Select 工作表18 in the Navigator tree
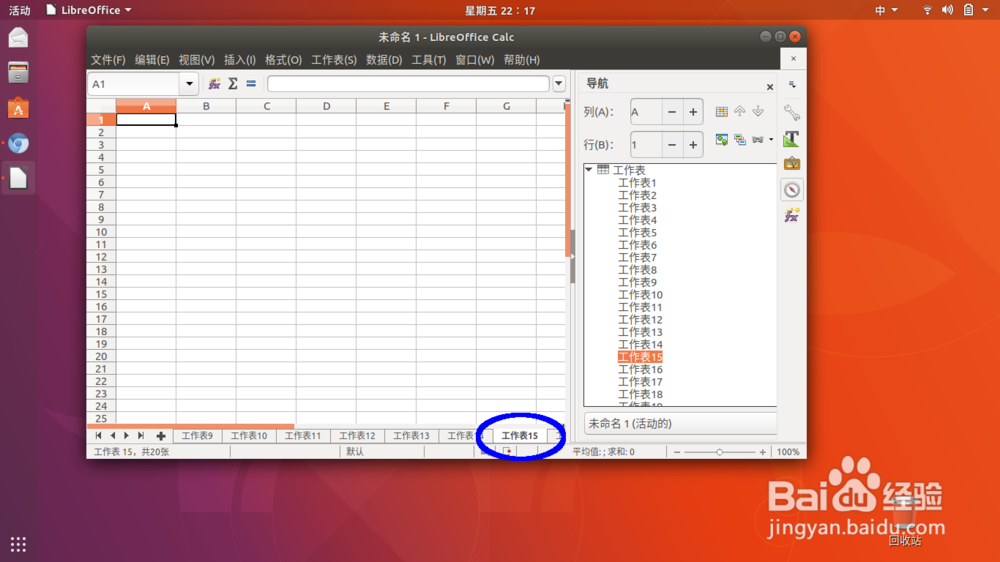Image resolution: width=1000 pixels, height=562 pixels. [x=640, y=394]
